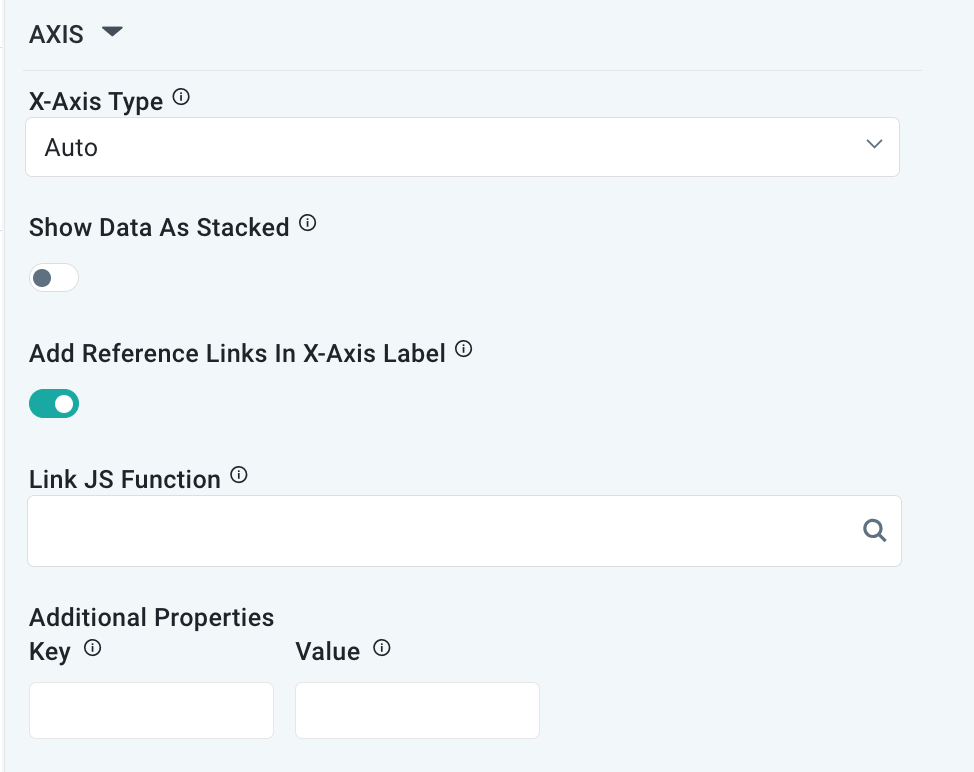Screen dimensions: 974x772
Task: Click the search magnifier in Link JS Function
Action: tap(874, 531)
